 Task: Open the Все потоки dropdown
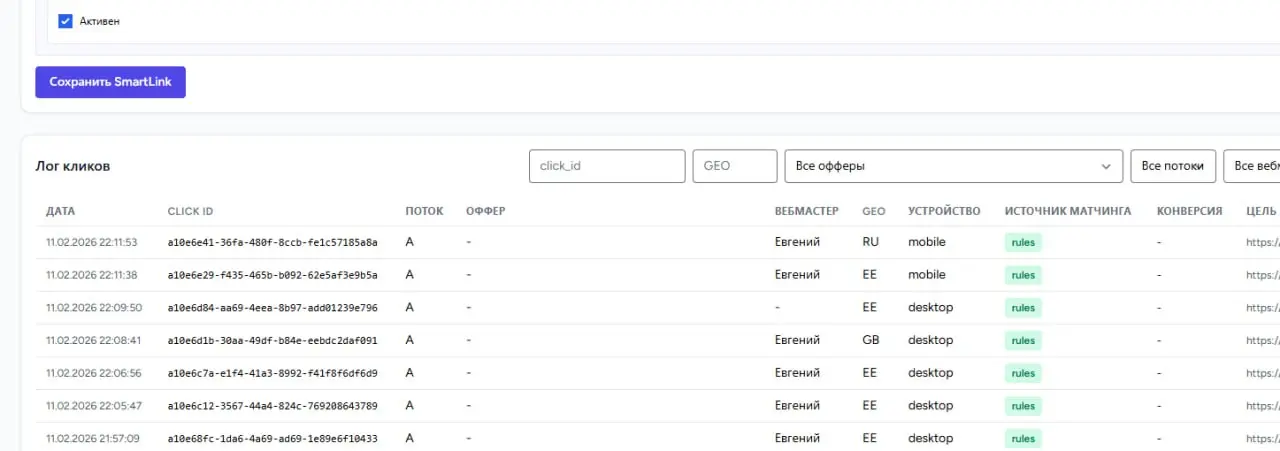(x=1173, y=166)
